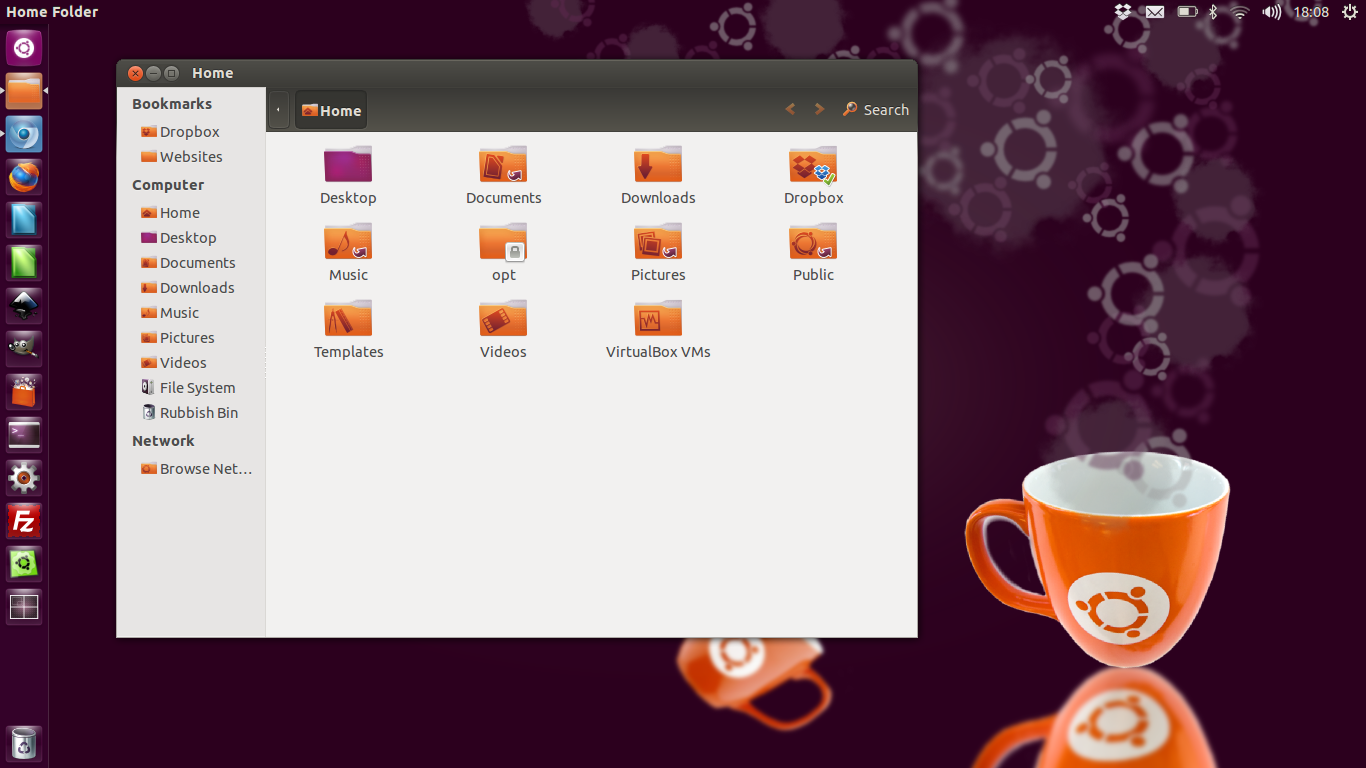The height and width of the screenshot is (768, 1366).
Task: Open File System in the sidebar
Action: (197, 388)
